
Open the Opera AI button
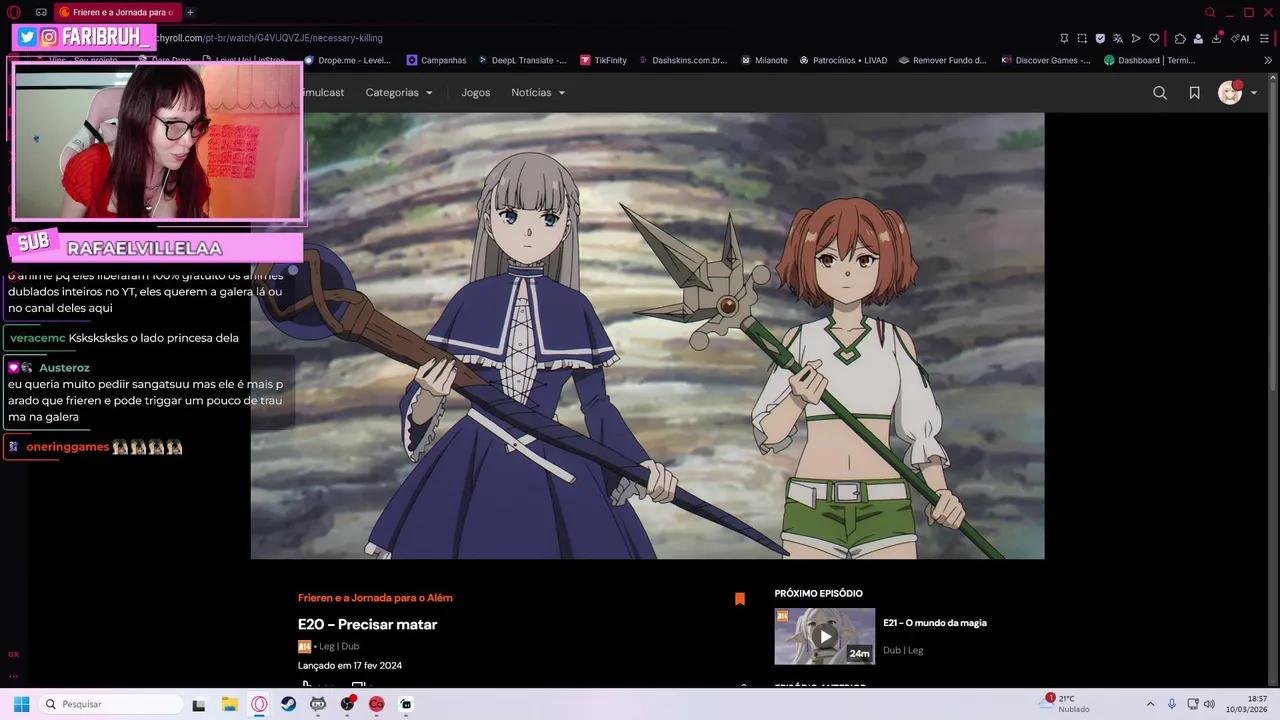click(x=1240, y=38)
